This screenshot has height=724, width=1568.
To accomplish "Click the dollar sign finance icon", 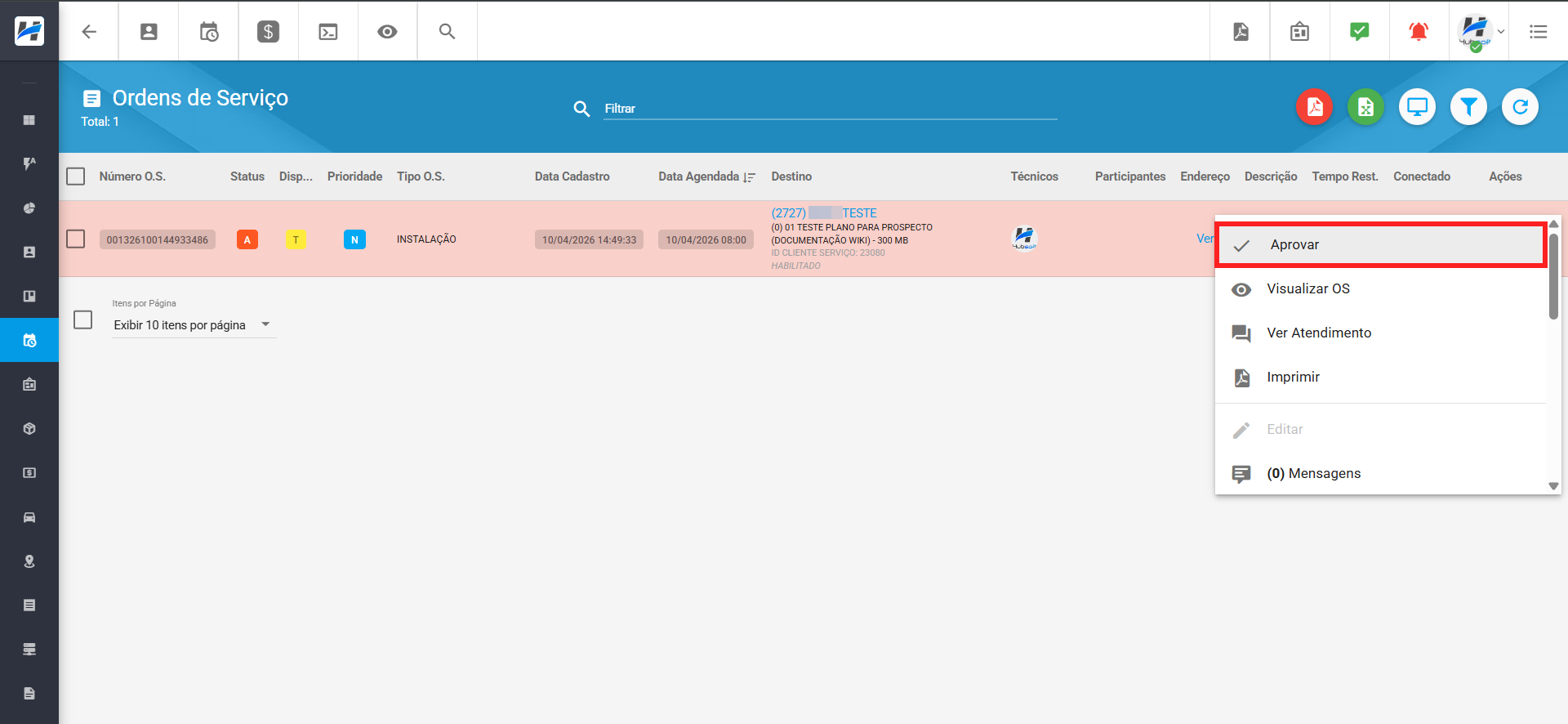I will (268, 31).
